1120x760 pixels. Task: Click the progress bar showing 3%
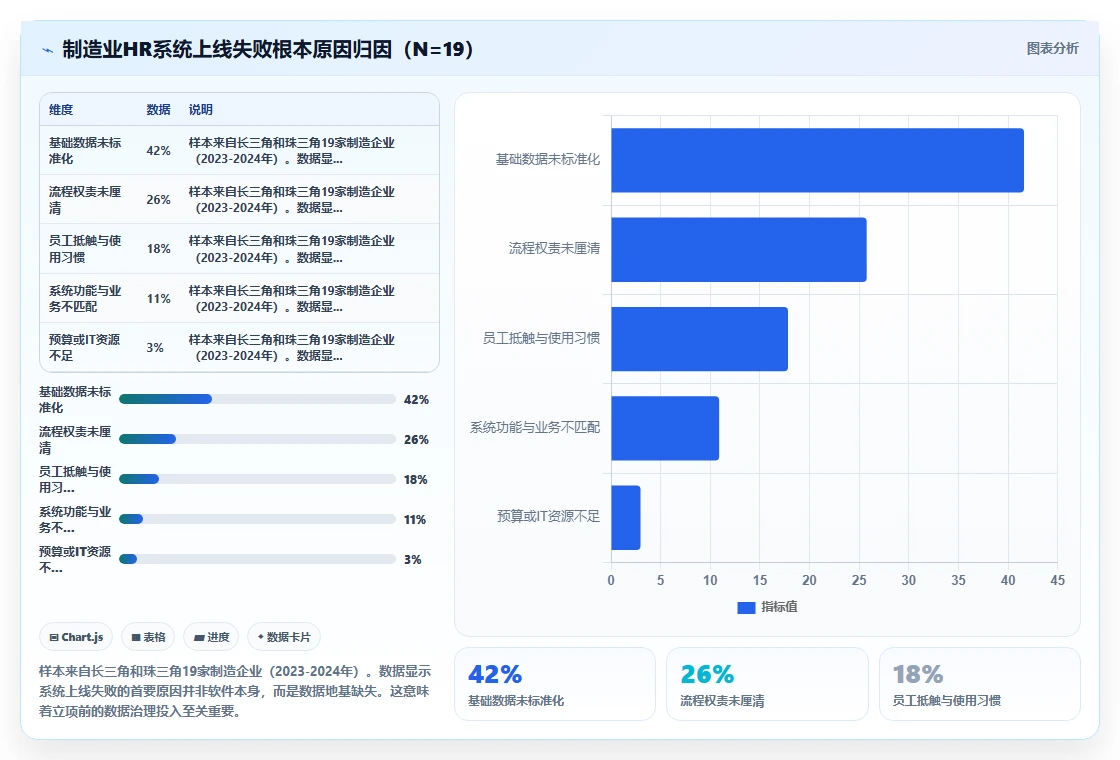(257, 559)
